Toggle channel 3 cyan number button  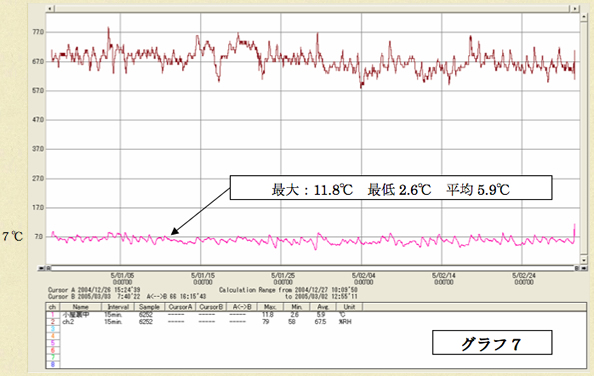click(53, 329)
